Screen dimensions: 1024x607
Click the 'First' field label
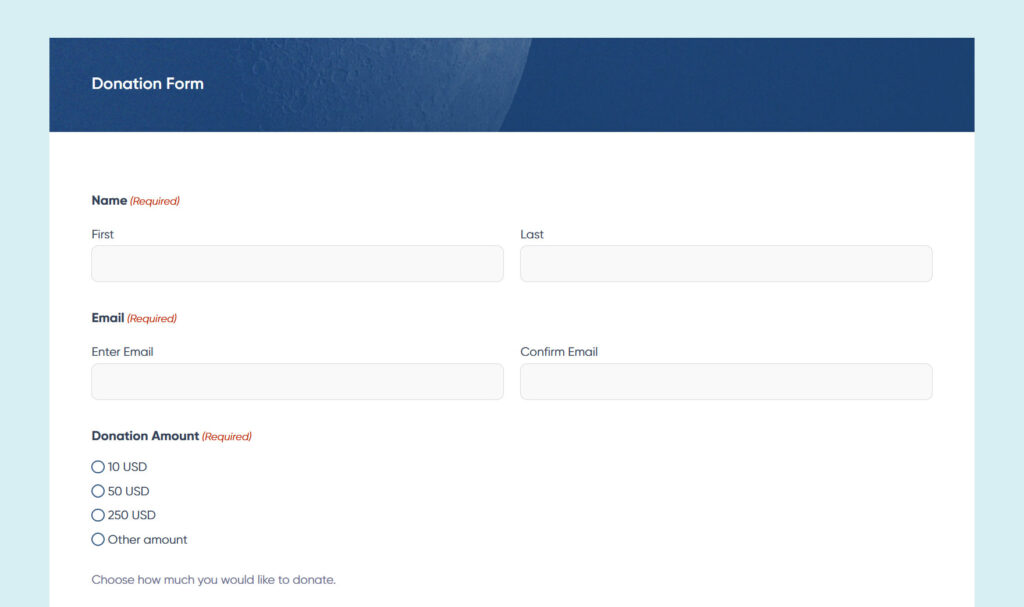[x=102, y=234]
